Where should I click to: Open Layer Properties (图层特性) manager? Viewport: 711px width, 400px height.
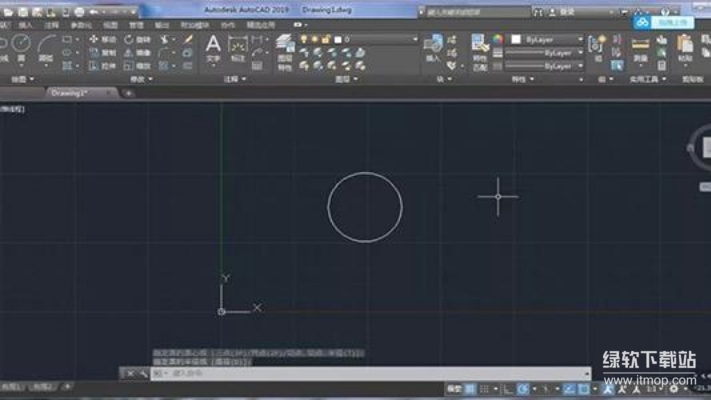285,54
